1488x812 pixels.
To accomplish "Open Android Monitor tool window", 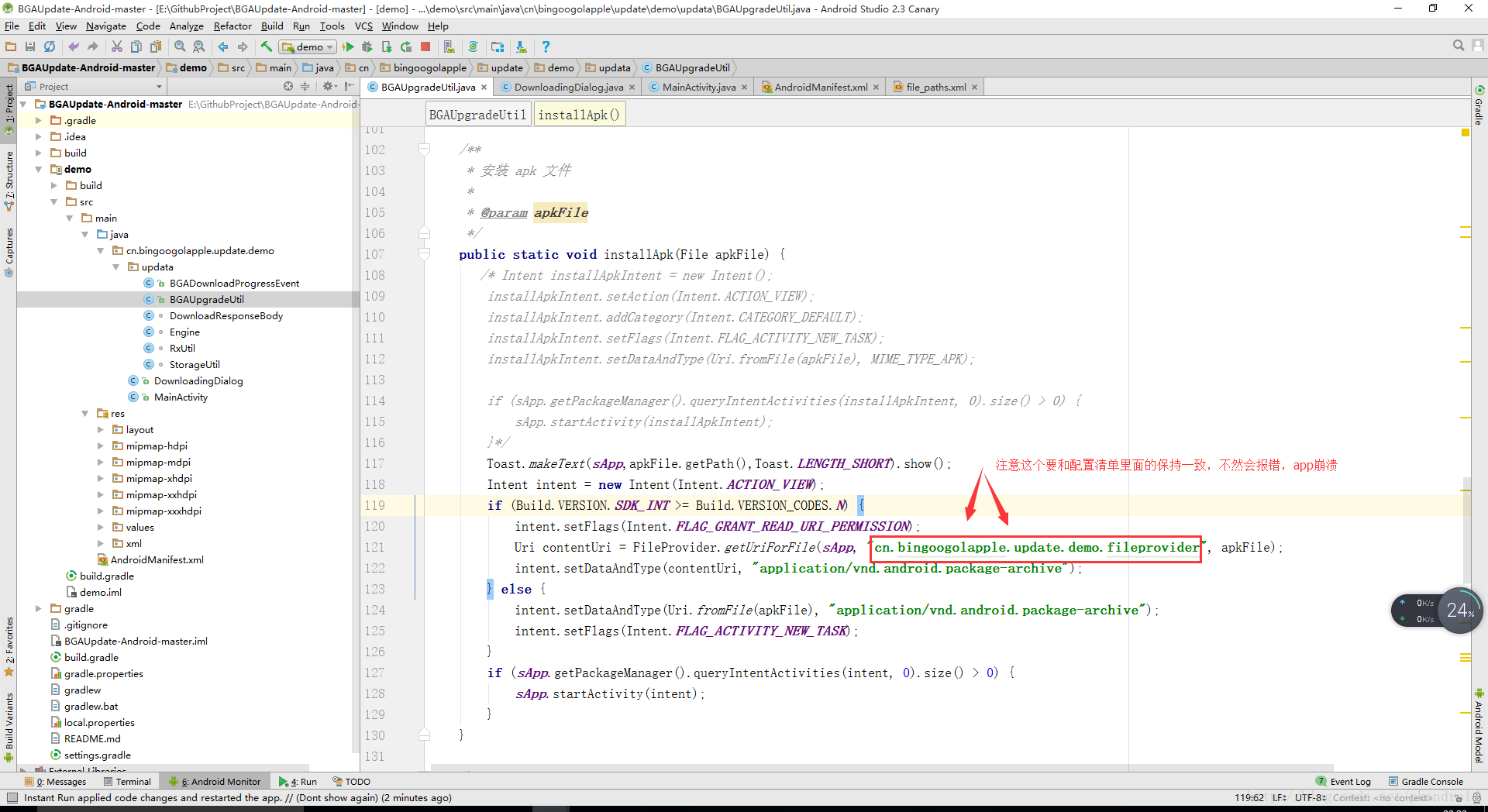I will pos(216,782).
